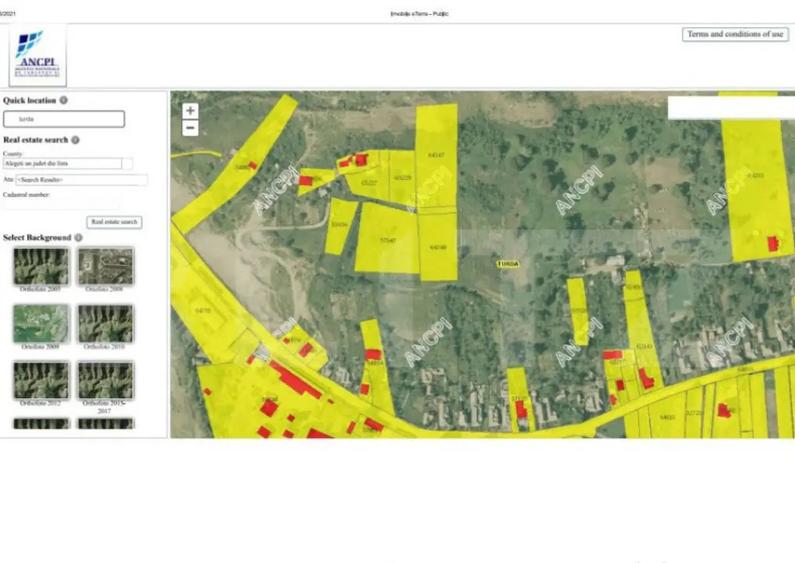Click the Quick location input field
The width and height of the screenshot is (795, 563).
click(64, 119)
